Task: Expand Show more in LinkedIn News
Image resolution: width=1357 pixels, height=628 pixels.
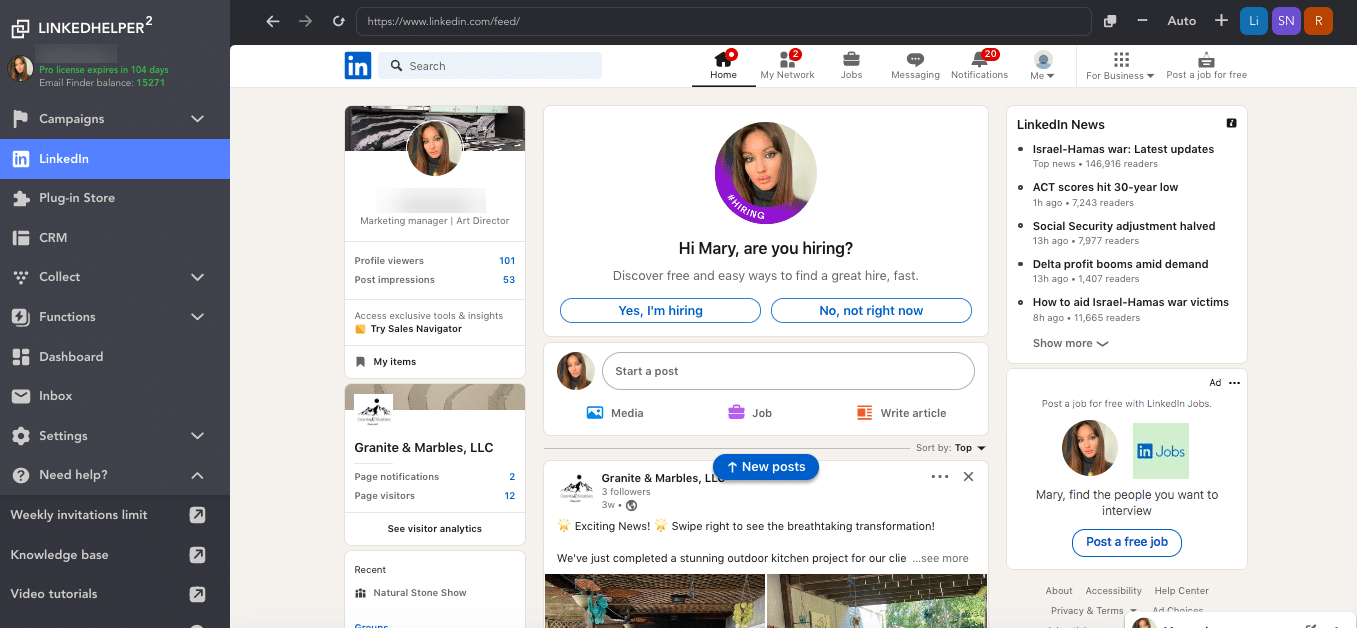Action: [1070, 343]
